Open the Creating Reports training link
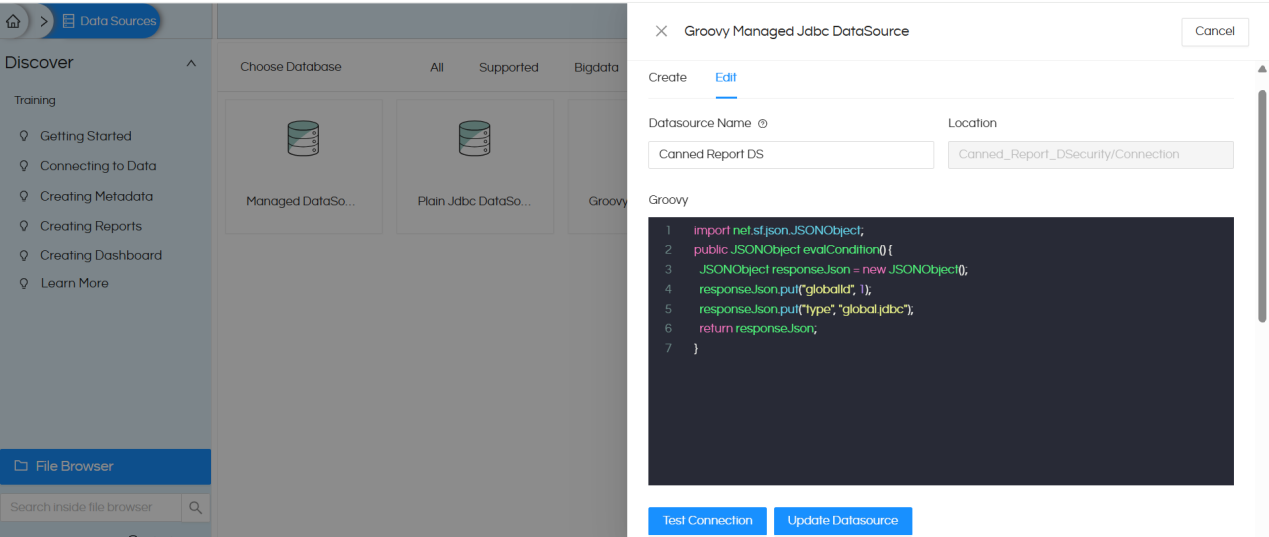This screenshot has height=537, width=1269. 90,226
